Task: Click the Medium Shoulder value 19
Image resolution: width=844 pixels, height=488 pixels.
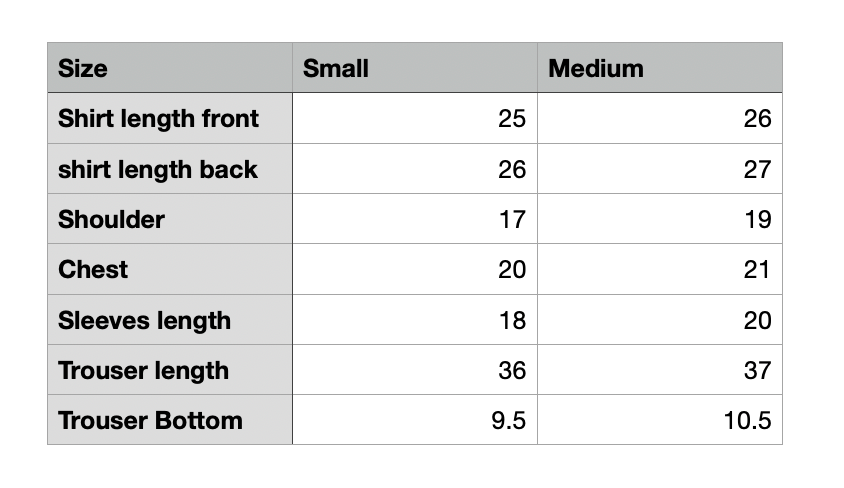Action: [x=660, y=218]
